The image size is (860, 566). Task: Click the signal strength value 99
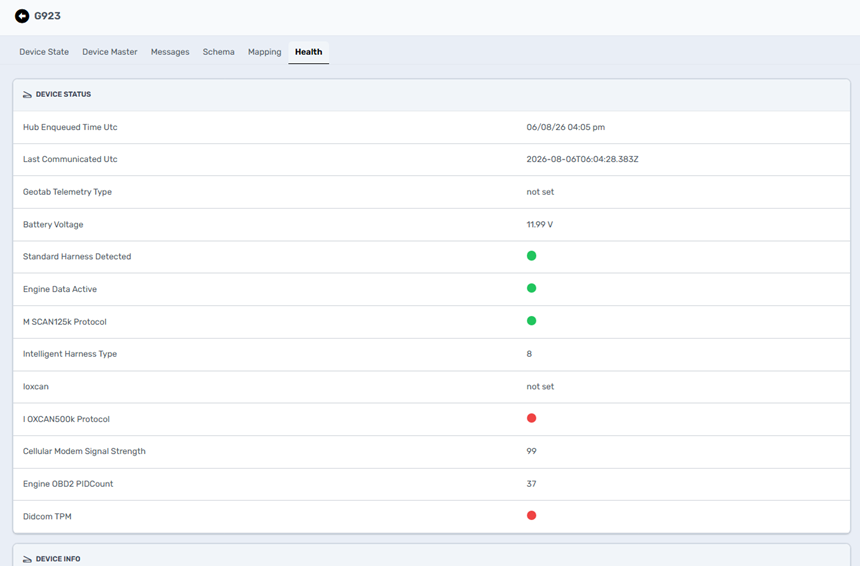(531, 451)
